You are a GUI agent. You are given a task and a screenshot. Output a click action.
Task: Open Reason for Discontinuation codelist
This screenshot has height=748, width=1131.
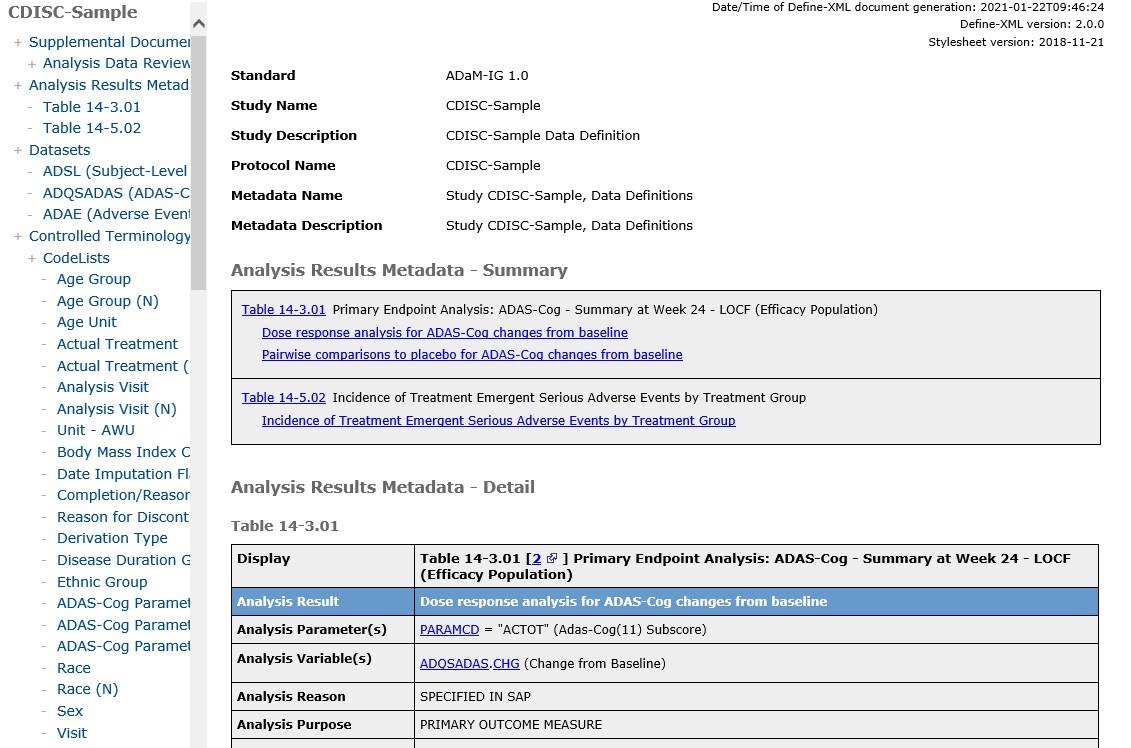point(123,517)
